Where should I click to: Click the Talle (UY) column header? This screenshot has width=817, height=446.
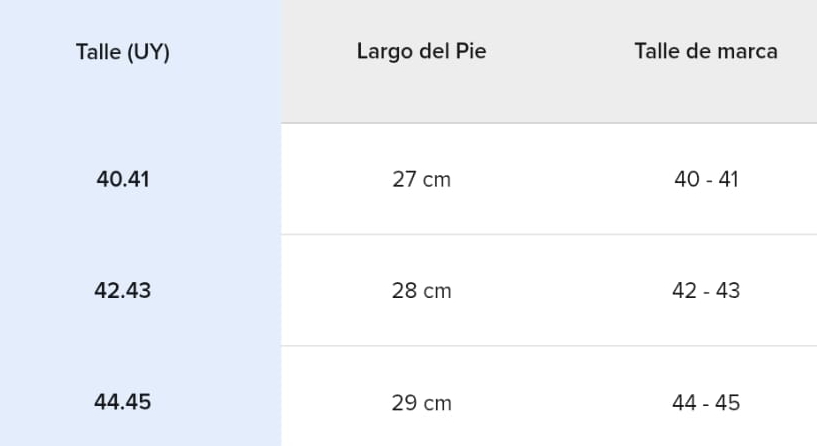point(123,52)
